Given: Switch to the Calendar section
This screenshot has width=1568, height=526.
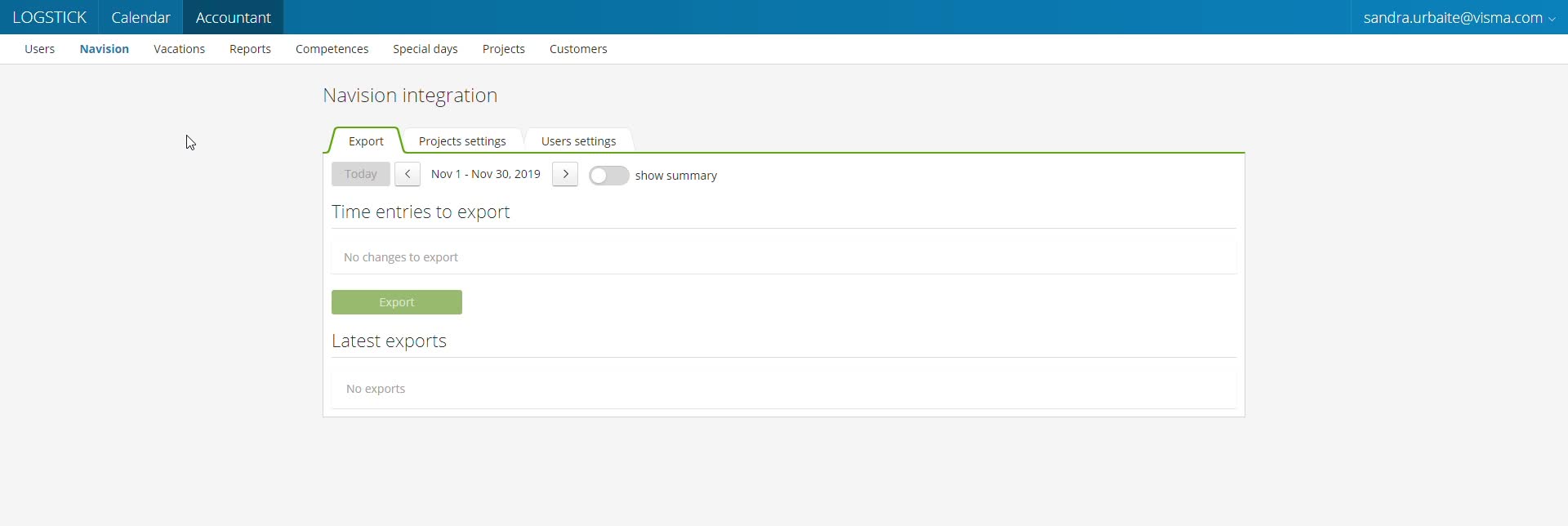Looking at the screenshot, I should (x=140, y=17).
